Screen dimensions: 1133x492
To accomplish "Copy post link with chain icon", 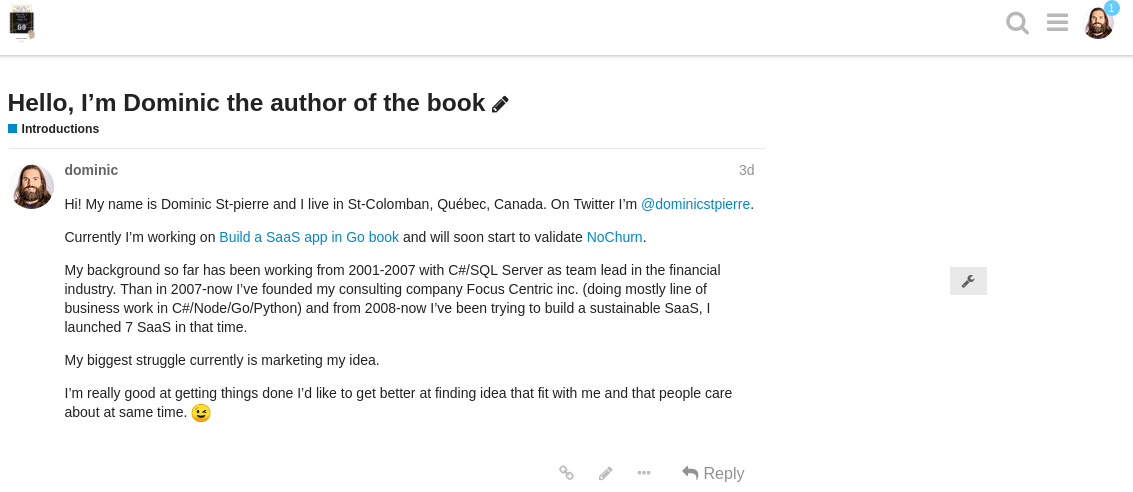I will pos(566,473).
